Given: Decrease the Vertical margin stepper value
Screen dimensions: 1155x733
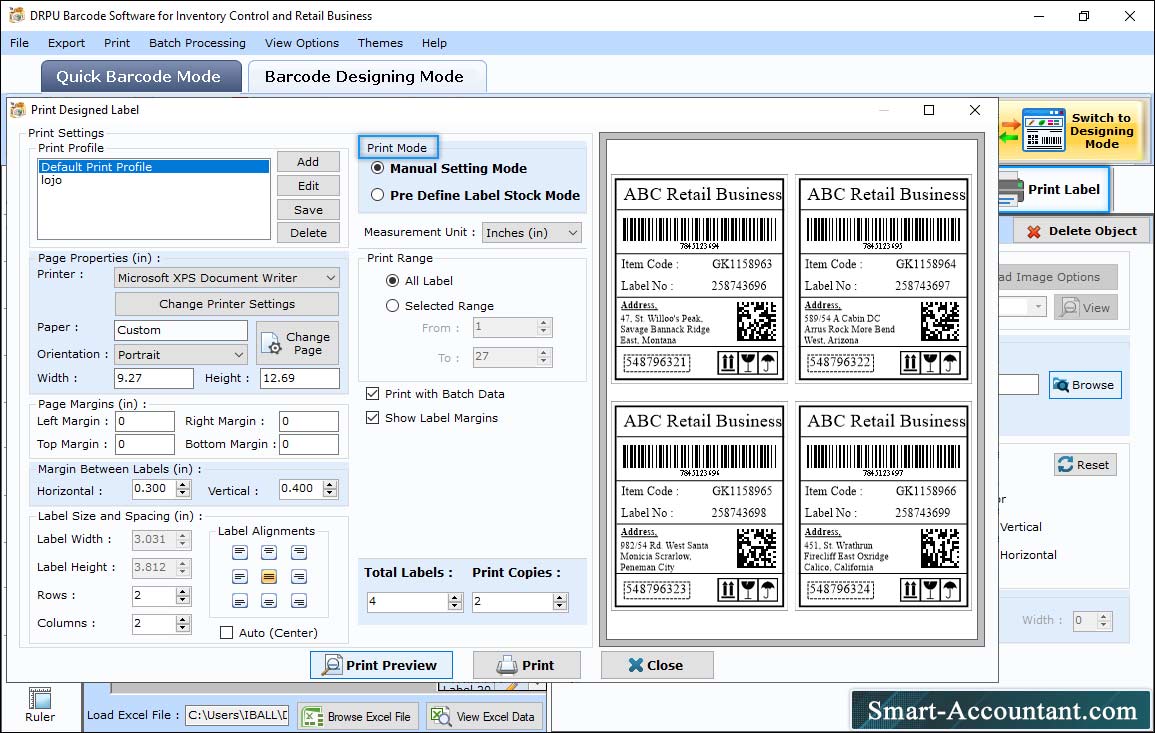Looking at the screenshot, I should tap(330, 493).
